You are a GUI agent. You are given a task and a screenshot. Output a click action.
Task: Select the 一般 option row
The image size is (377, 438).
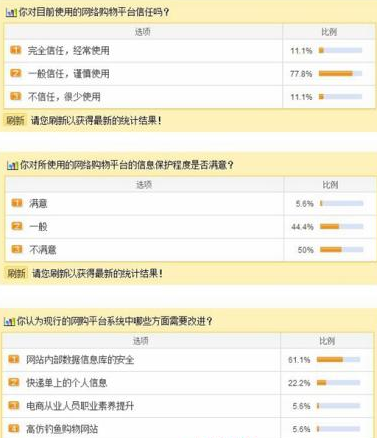[144, 227]
